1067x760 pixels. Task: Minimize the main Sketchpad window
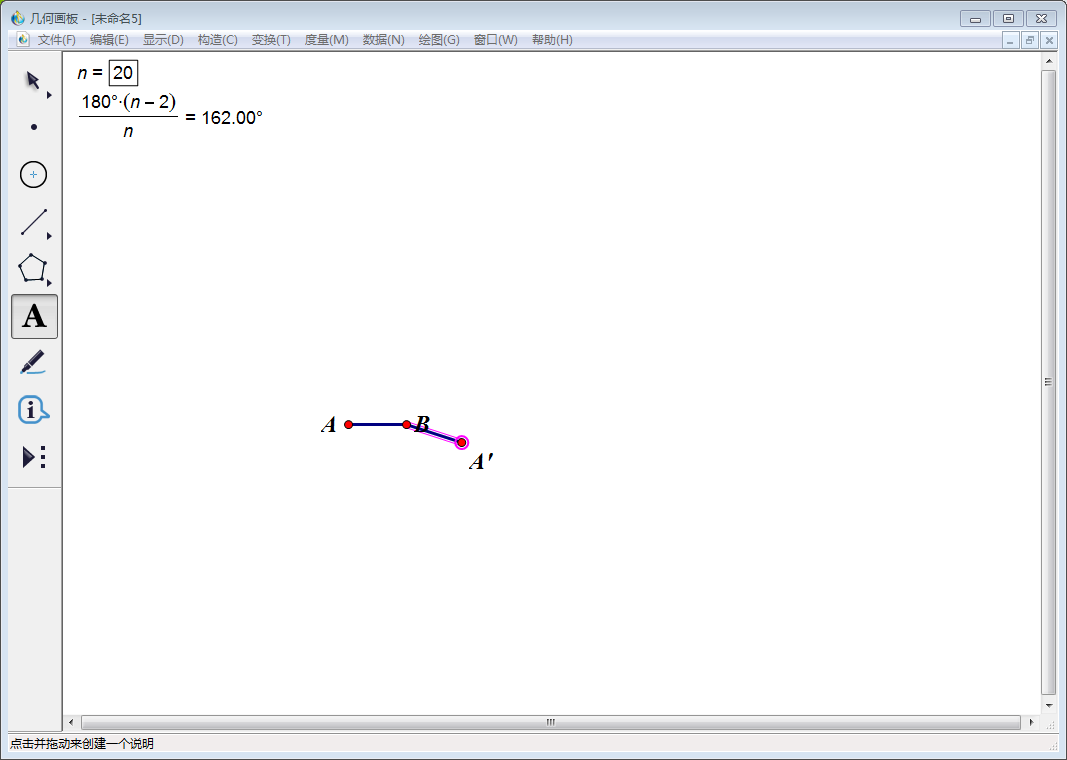point(975,18)
